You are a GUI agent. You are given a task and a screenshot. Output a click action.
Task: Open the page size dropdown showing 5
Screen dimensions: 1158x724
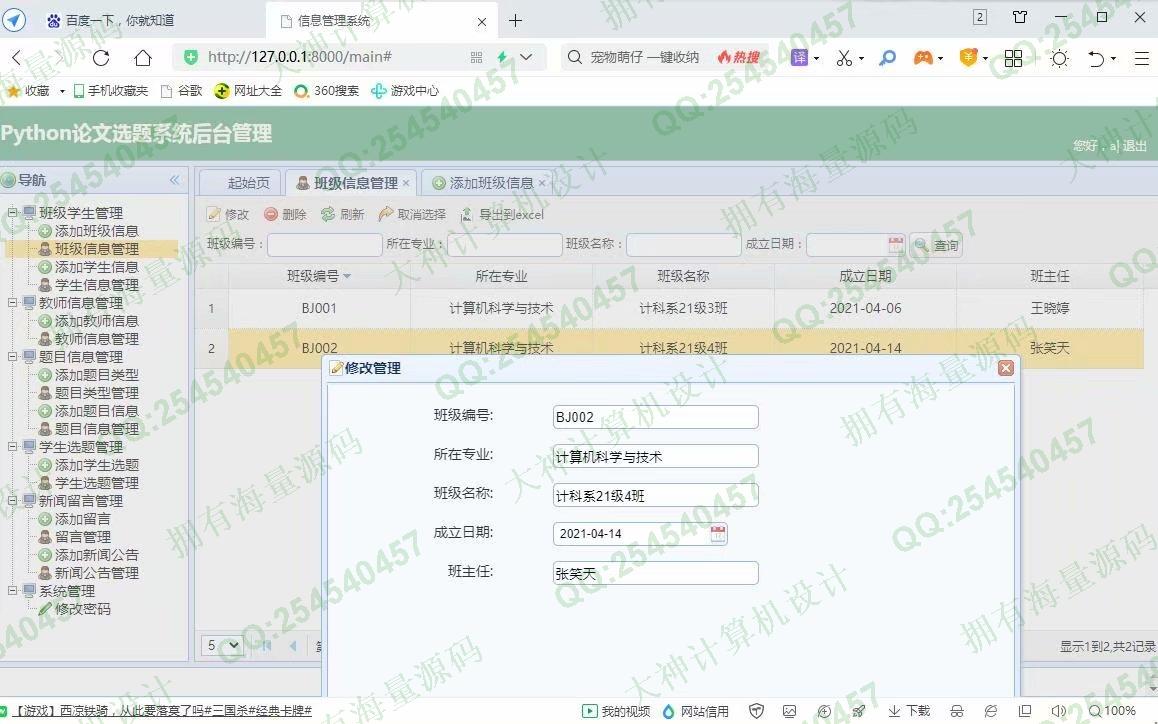223,646
